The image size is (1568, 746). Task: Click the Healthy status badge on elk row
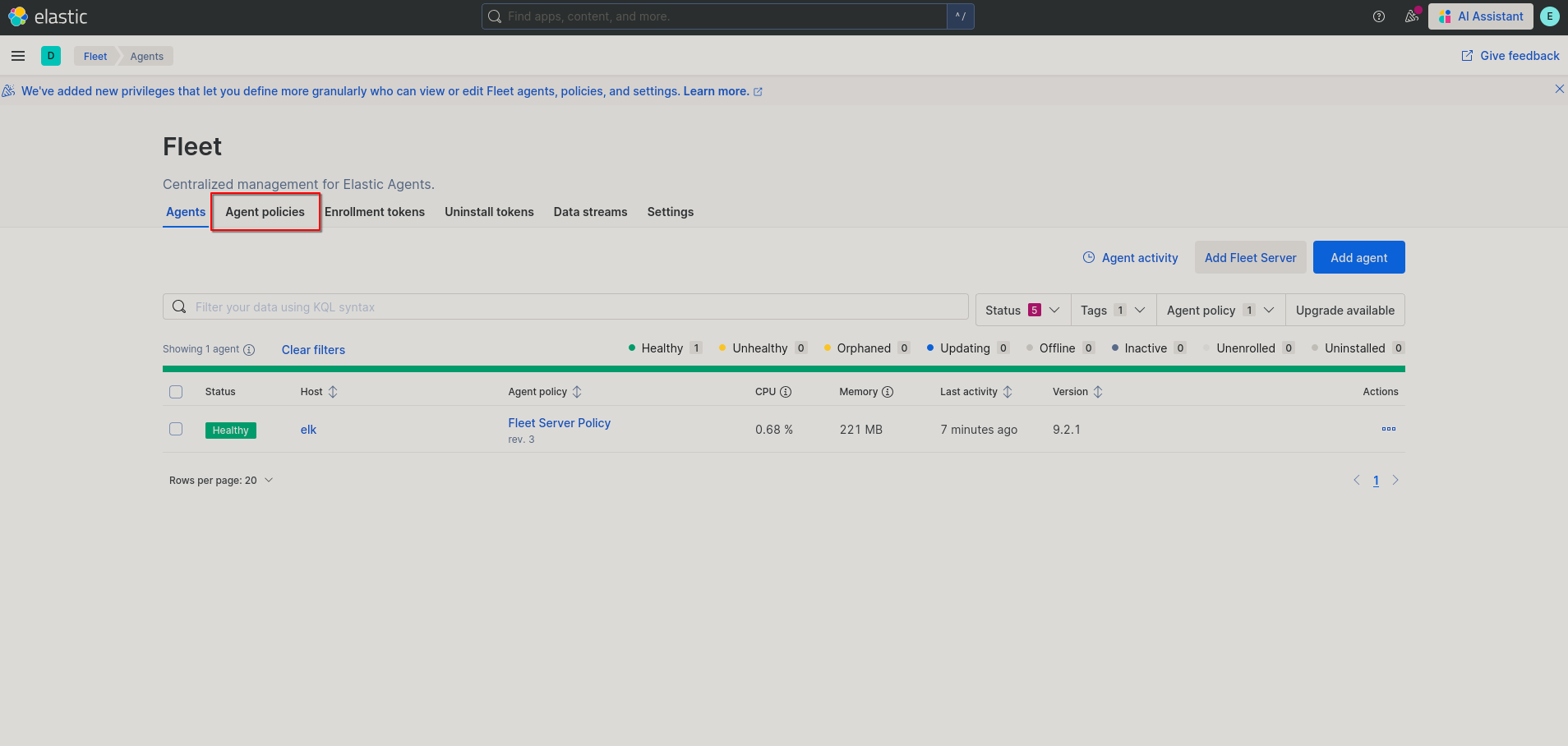pos(231,431)
